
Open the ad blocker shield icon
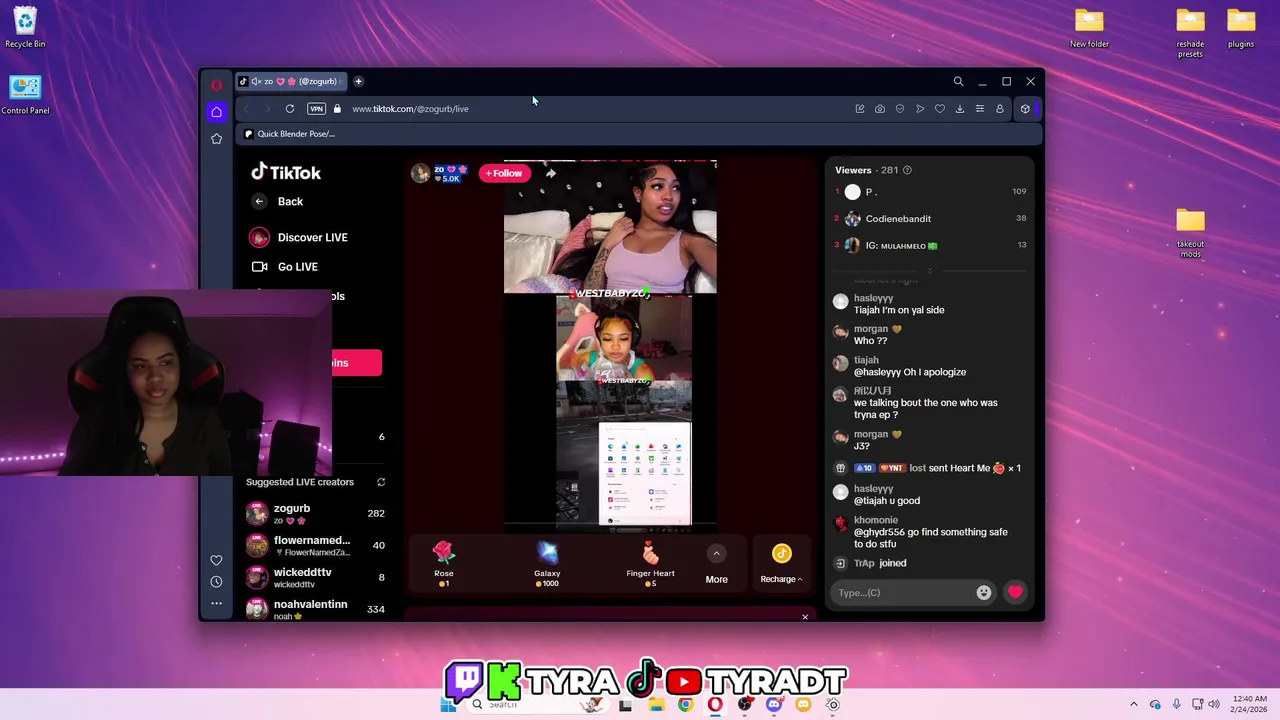tap(900, 108)
